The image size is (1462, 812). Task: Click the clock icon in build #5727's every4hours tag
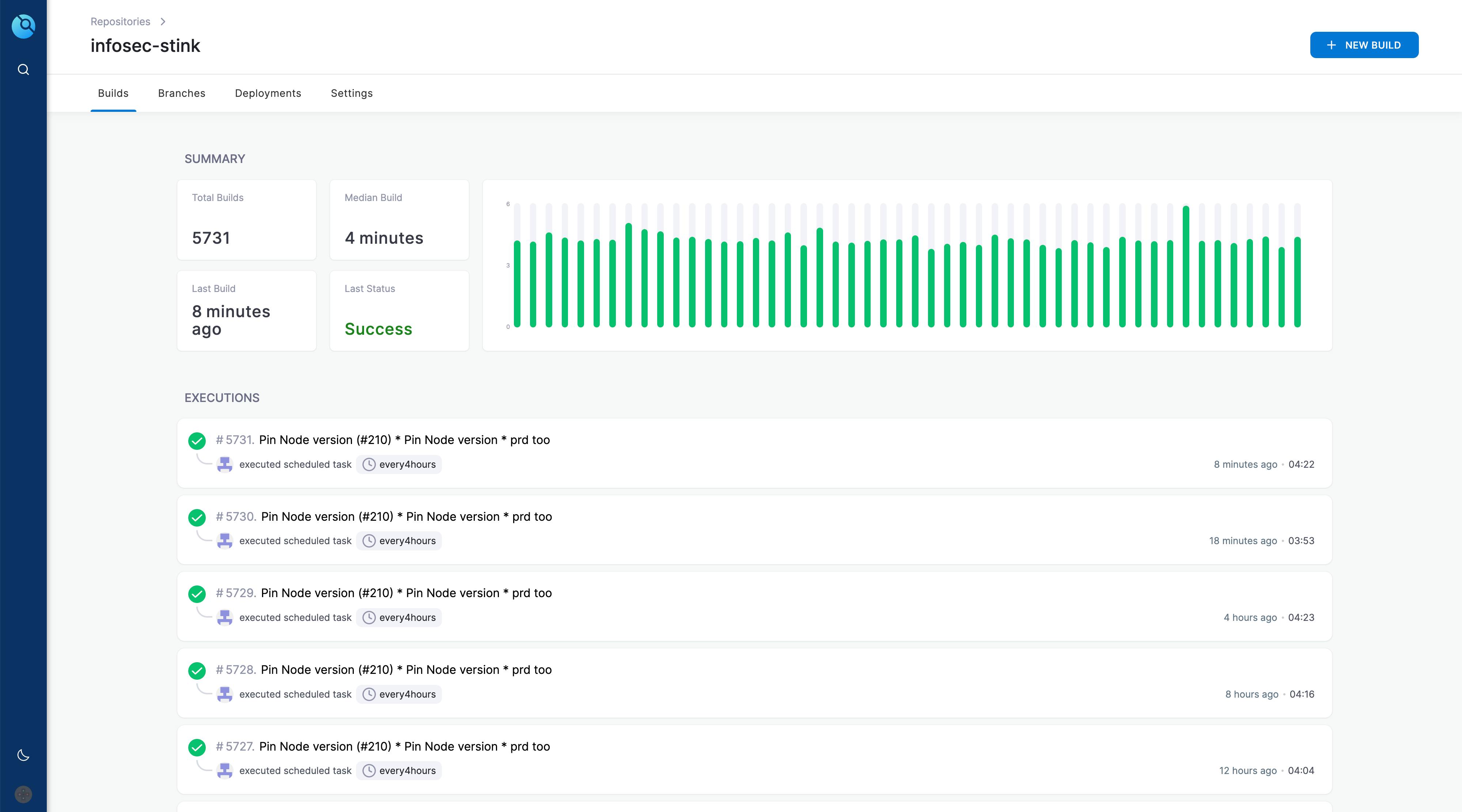[369, 771]
